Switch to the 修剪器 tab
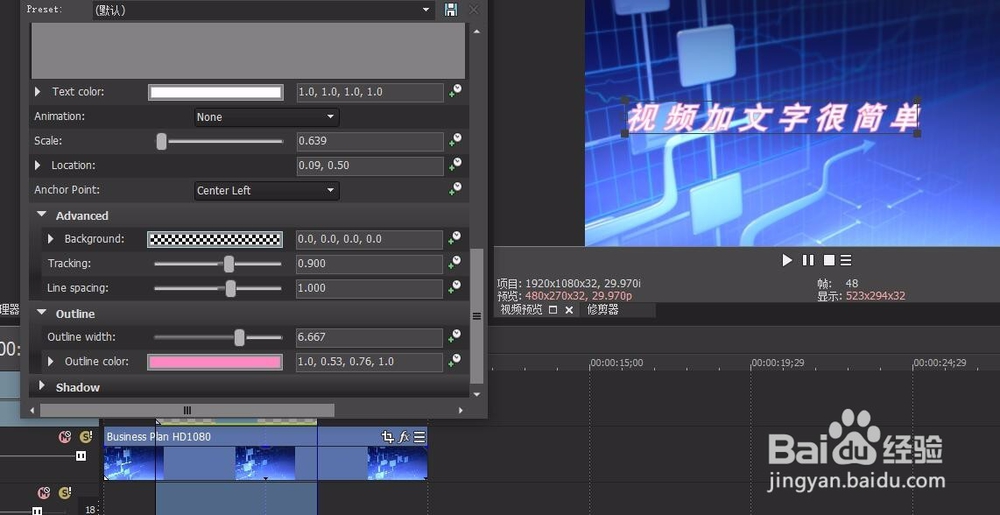 (x=603, y=310)
